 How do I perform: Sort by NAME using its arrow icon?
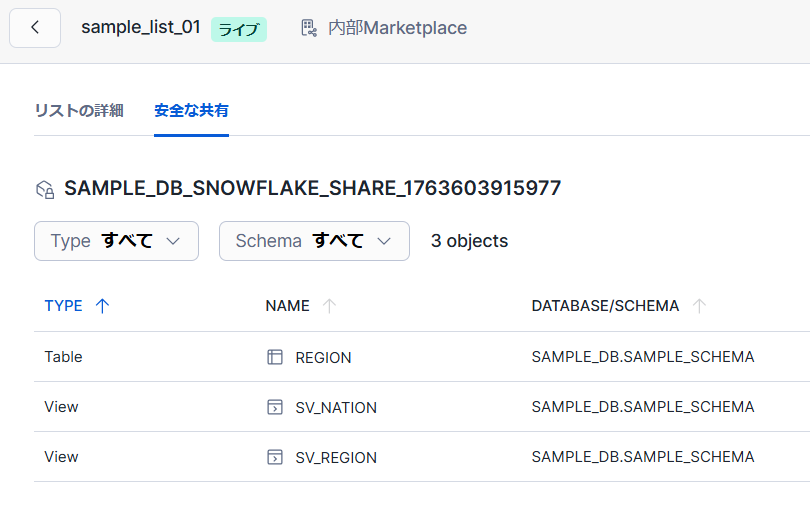pos(329,306)
